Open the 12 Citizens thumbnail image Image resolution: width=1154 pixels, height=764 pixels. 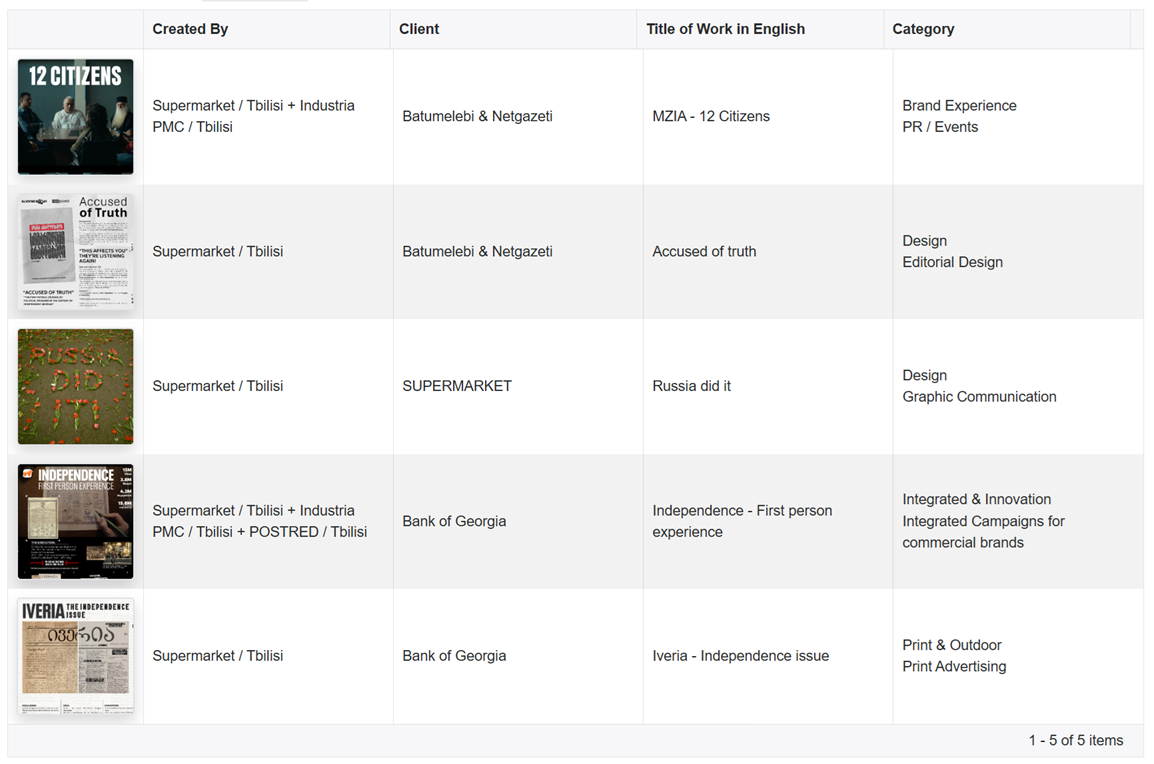(x=75, y=117)
